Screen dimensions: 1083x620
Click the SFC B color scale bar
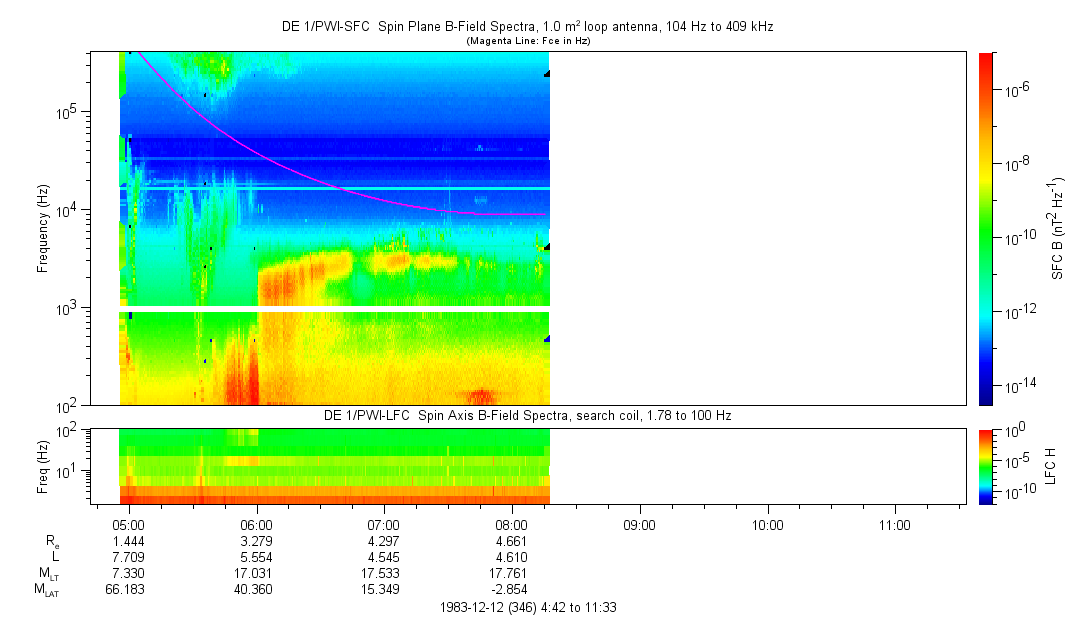coord(985,228)
